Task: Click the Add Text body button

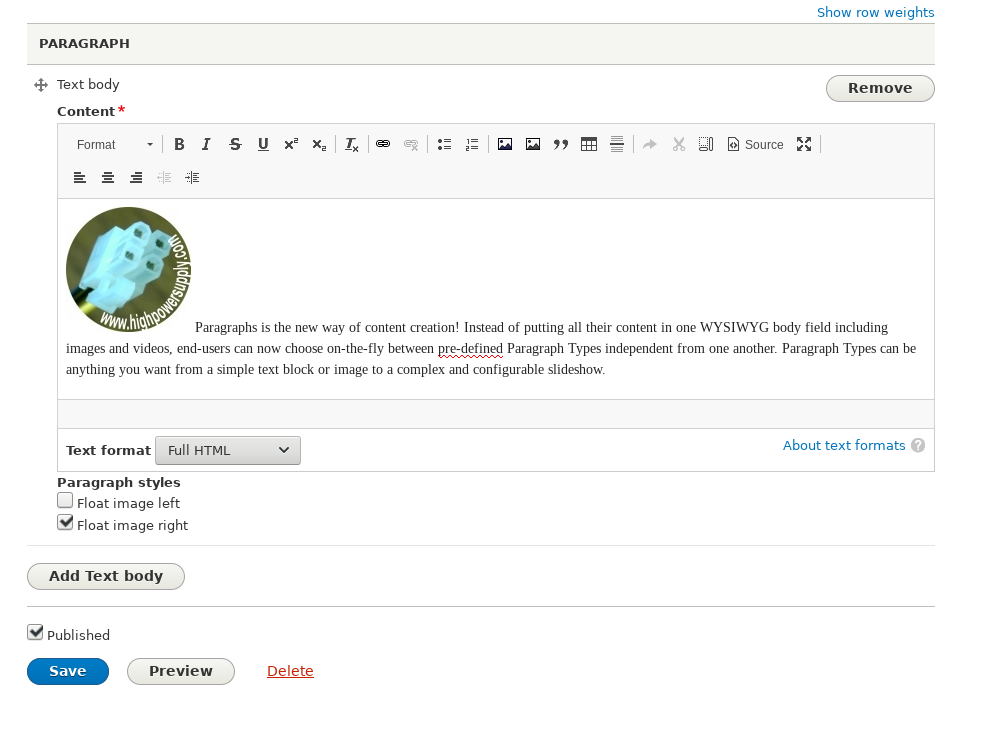Action: 106,576
